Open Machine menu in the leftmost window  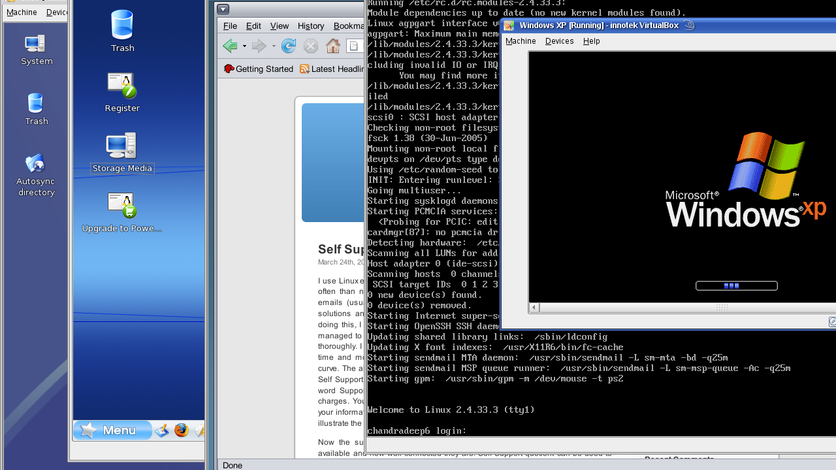(22, 12)
